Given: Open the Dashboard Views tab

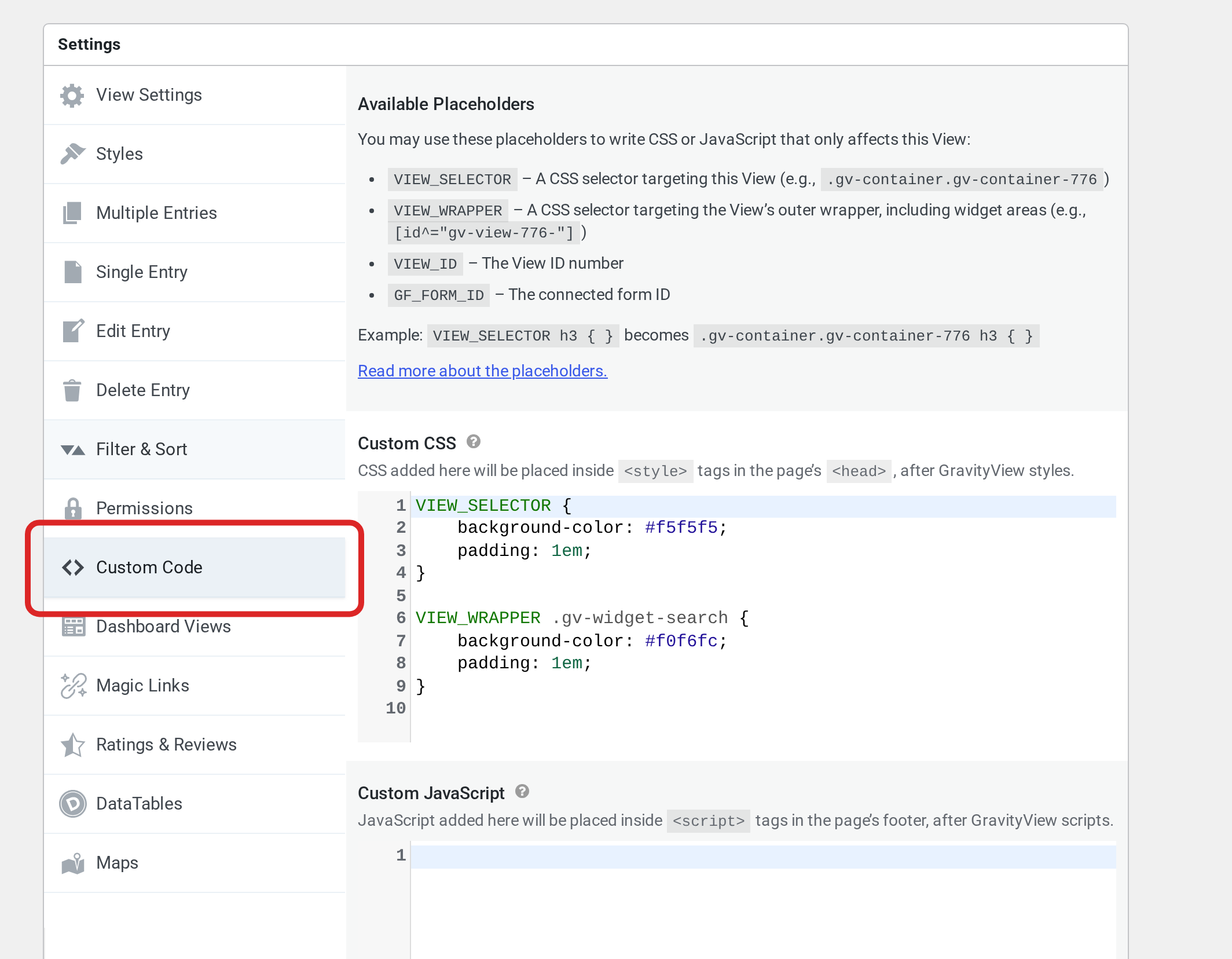Looking at the screenshot, I should click(x=195, y=627).
